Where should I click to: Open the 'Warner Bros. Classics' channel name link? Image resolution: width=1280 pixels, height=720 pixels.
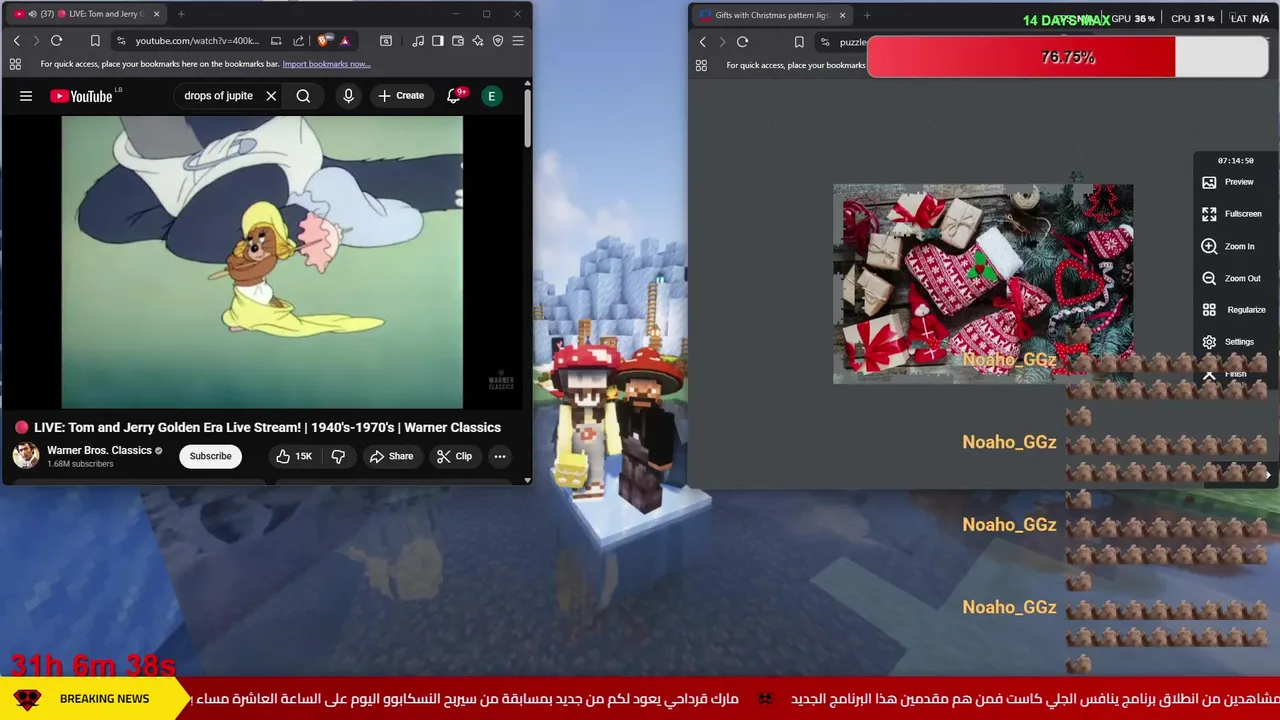click(99, 450)
